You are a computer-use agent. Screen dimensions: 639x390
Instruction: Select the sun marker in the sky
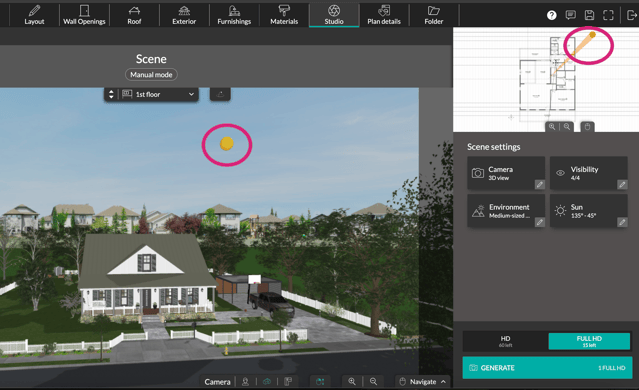tap(227, 143)
